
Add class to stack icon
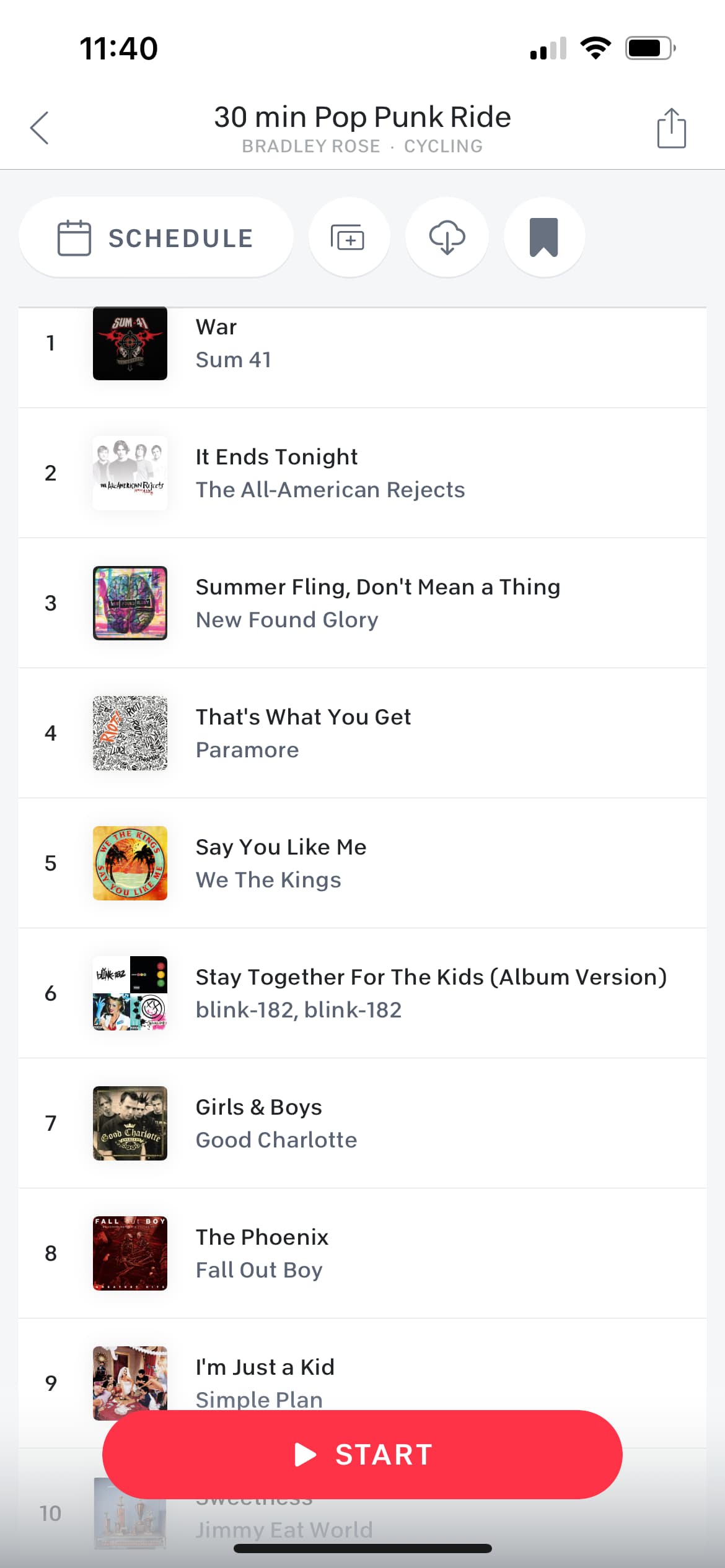pos(348,237)
